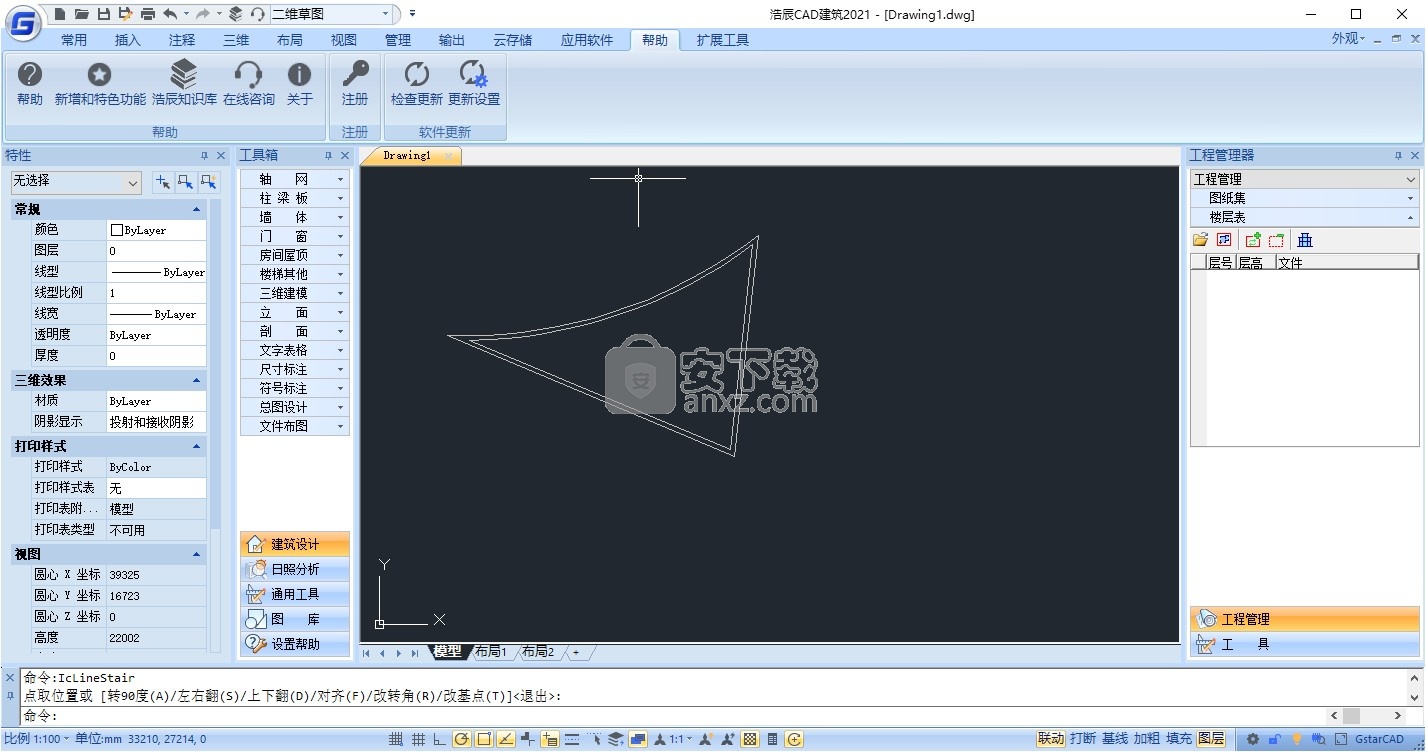Open 设置帮助 in the toolbox
The width and height of the screenshot is (1426, 752).
(295, 644)
